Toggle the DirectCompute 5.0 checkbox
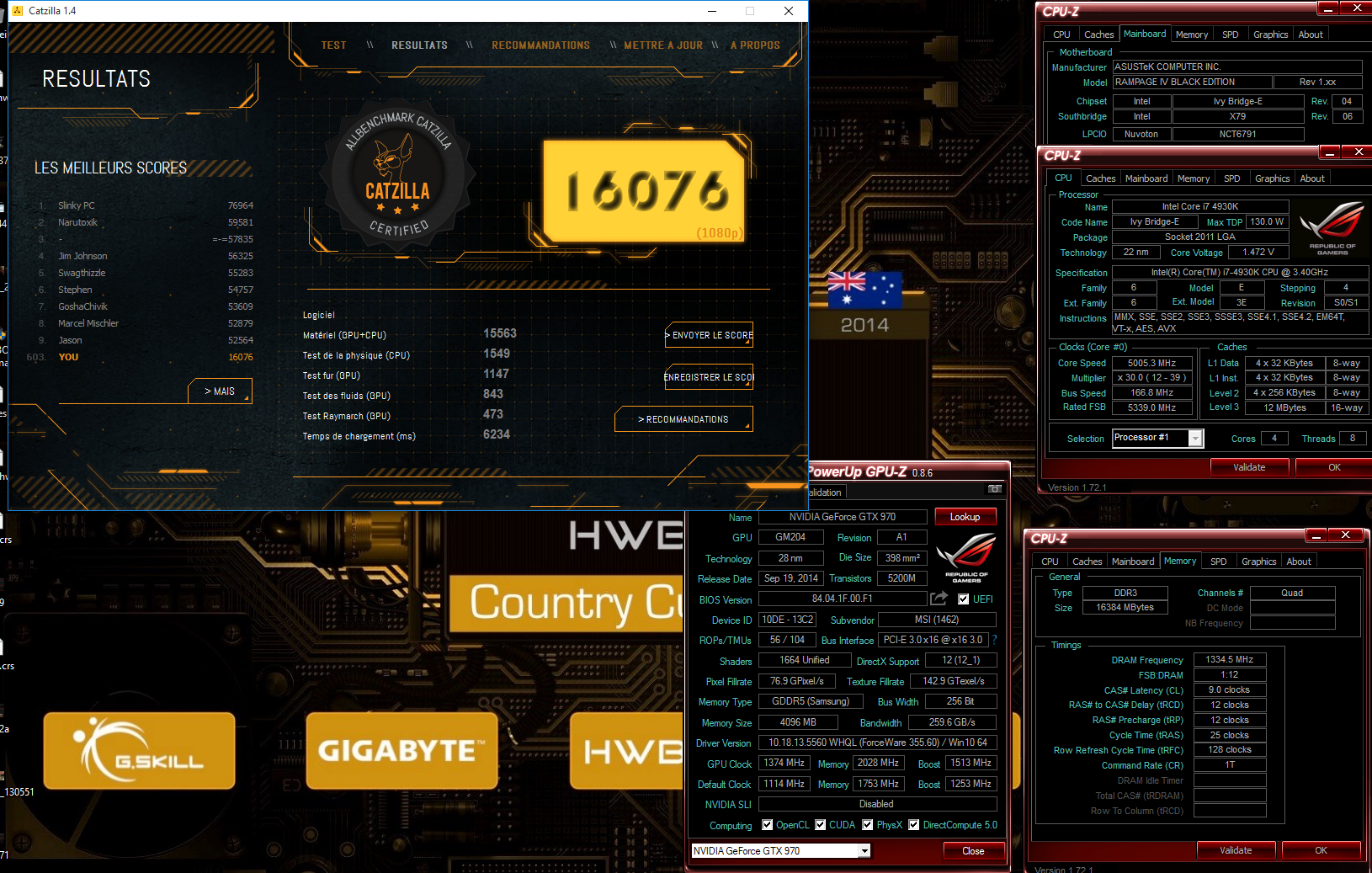This screenshot has width=1372, height=873. 914,825
